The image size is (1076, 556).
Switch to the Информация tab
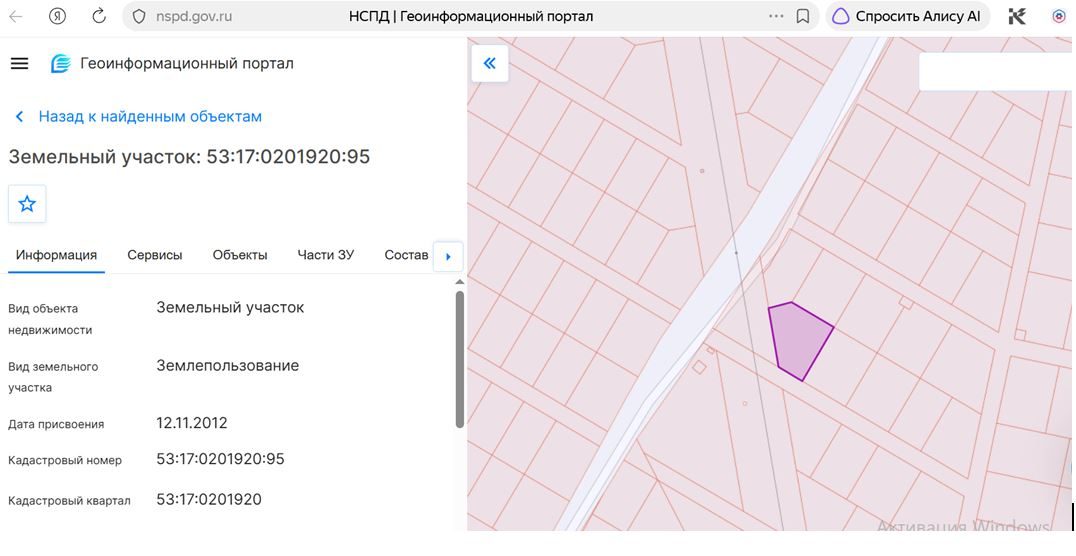56,255
